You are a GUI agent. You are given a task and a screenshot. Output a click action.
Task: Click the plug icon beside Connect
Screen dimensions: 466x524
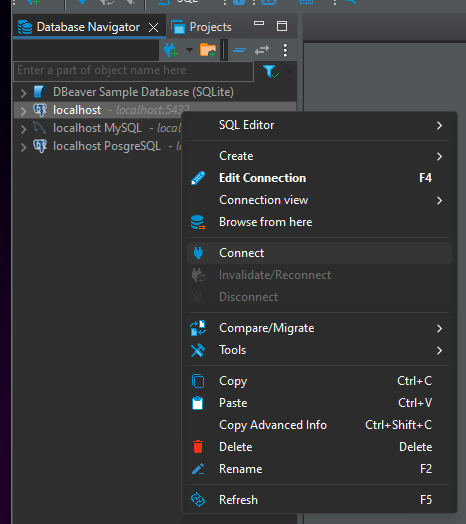tap(198, 253)
